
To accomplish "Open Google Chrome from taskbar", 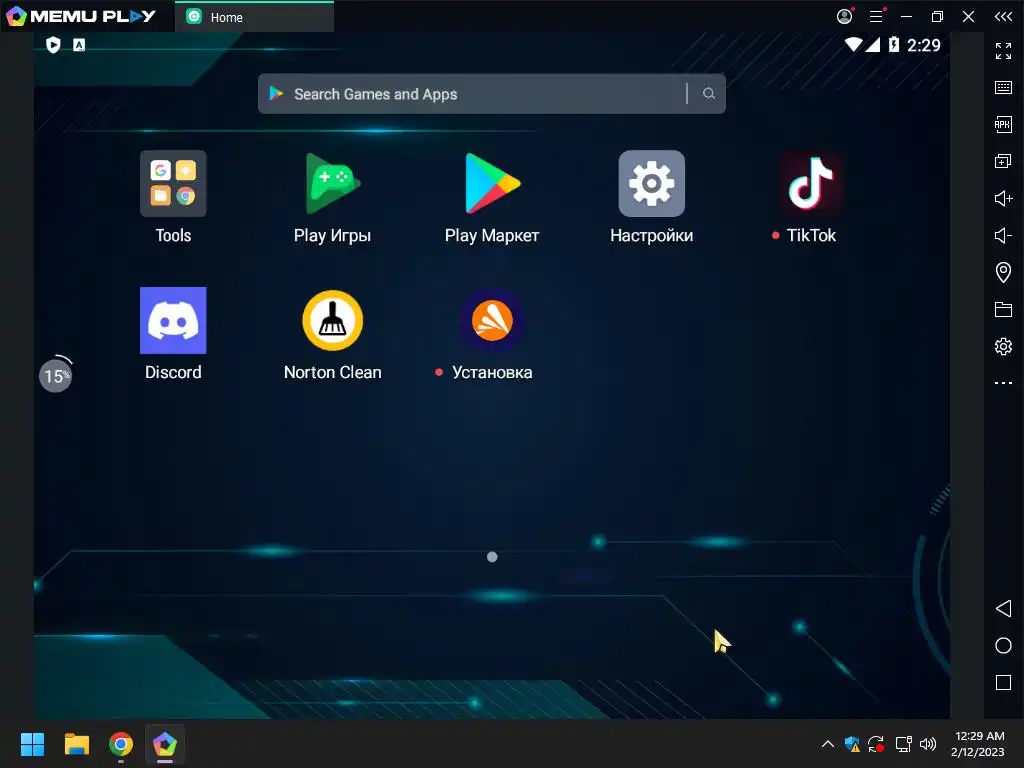I will click(121, 744).
